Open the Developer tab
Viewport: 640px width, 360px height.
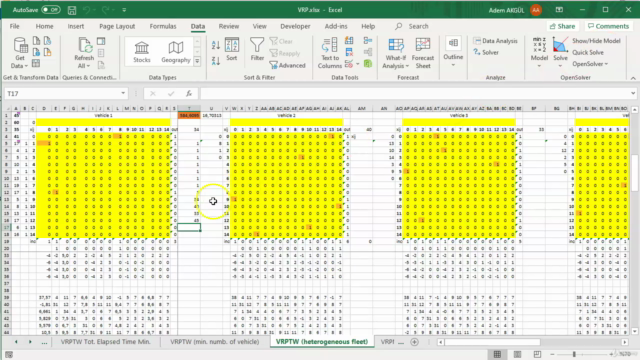click(295, 26)
